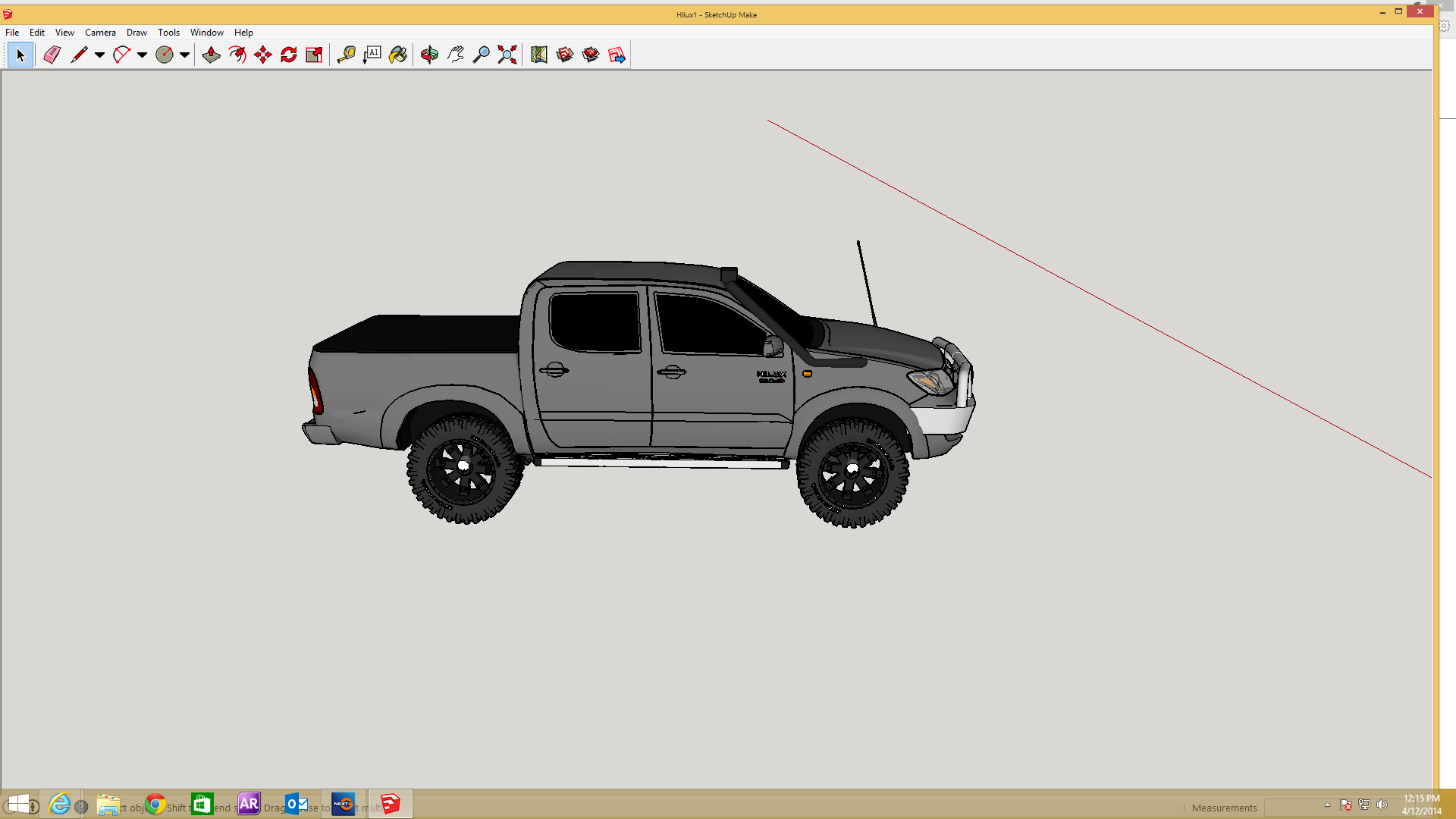
Task: Click the network status tray icon
Action: (x=1364, y=805)
